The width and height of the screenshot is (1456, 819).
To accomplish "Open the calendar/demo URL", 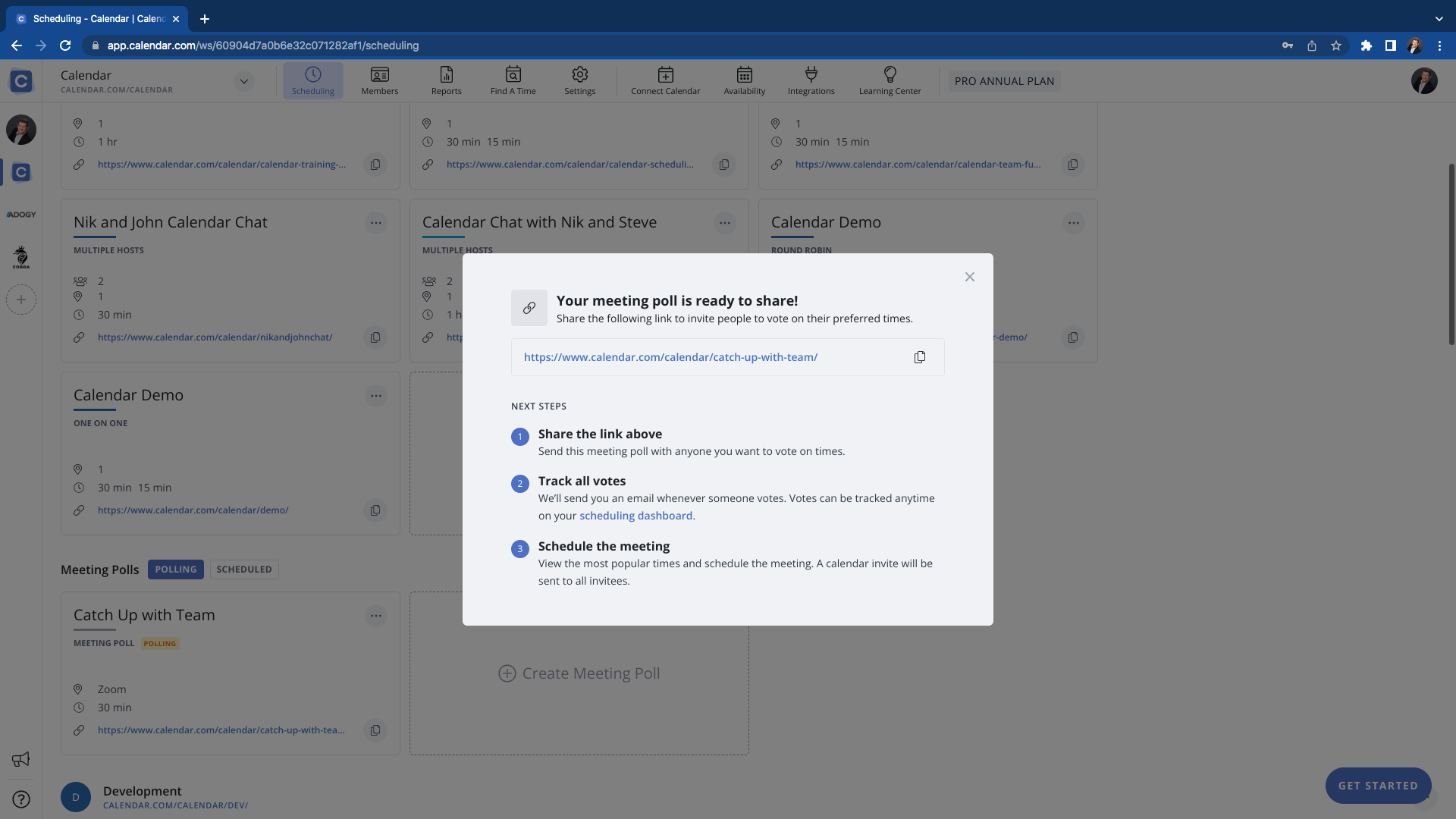I will pyautogui.click(x=193, y=510).
